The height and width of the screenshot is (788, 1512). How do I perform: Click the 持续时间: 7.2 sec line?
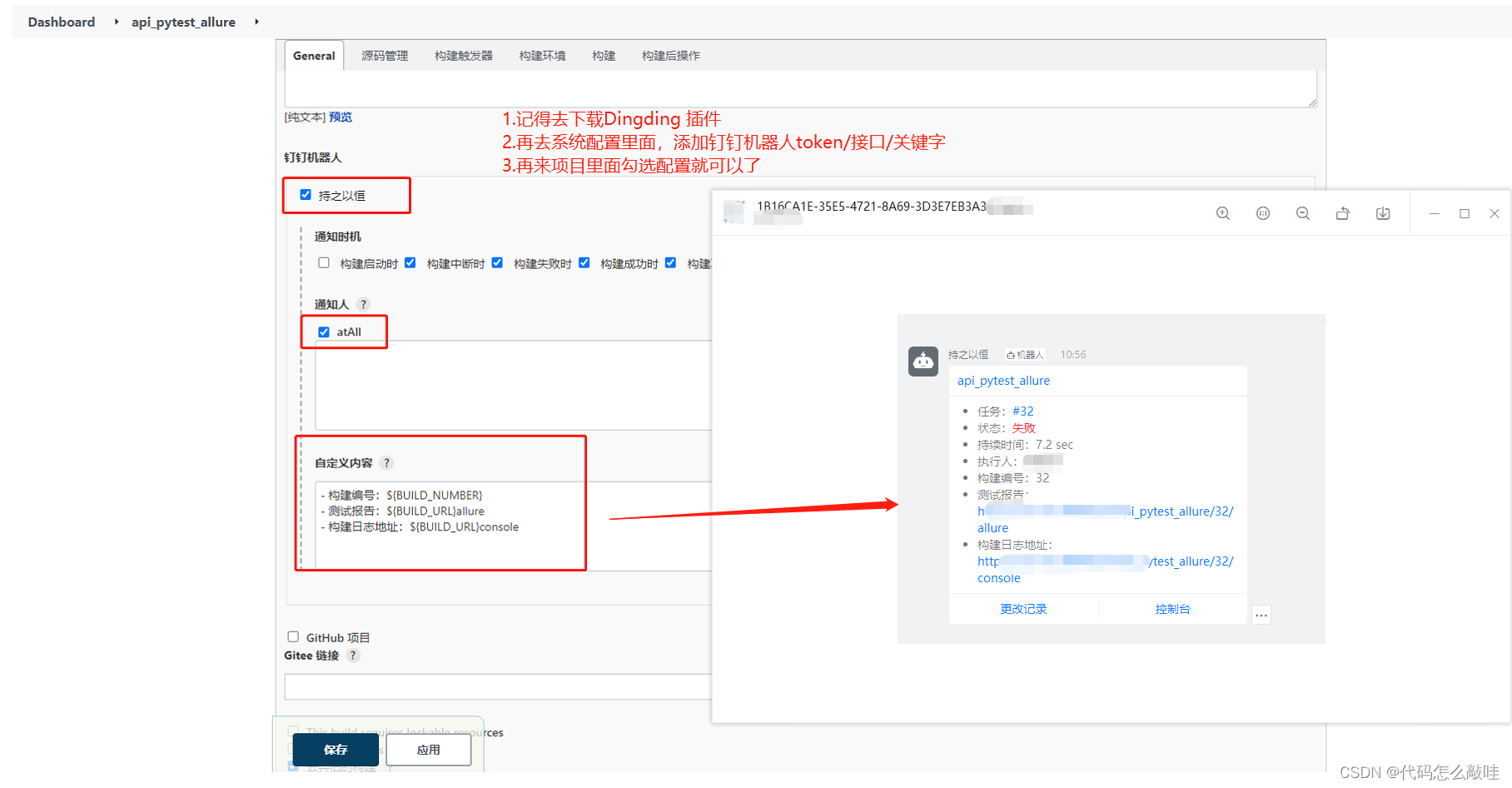pos(1025,445)
